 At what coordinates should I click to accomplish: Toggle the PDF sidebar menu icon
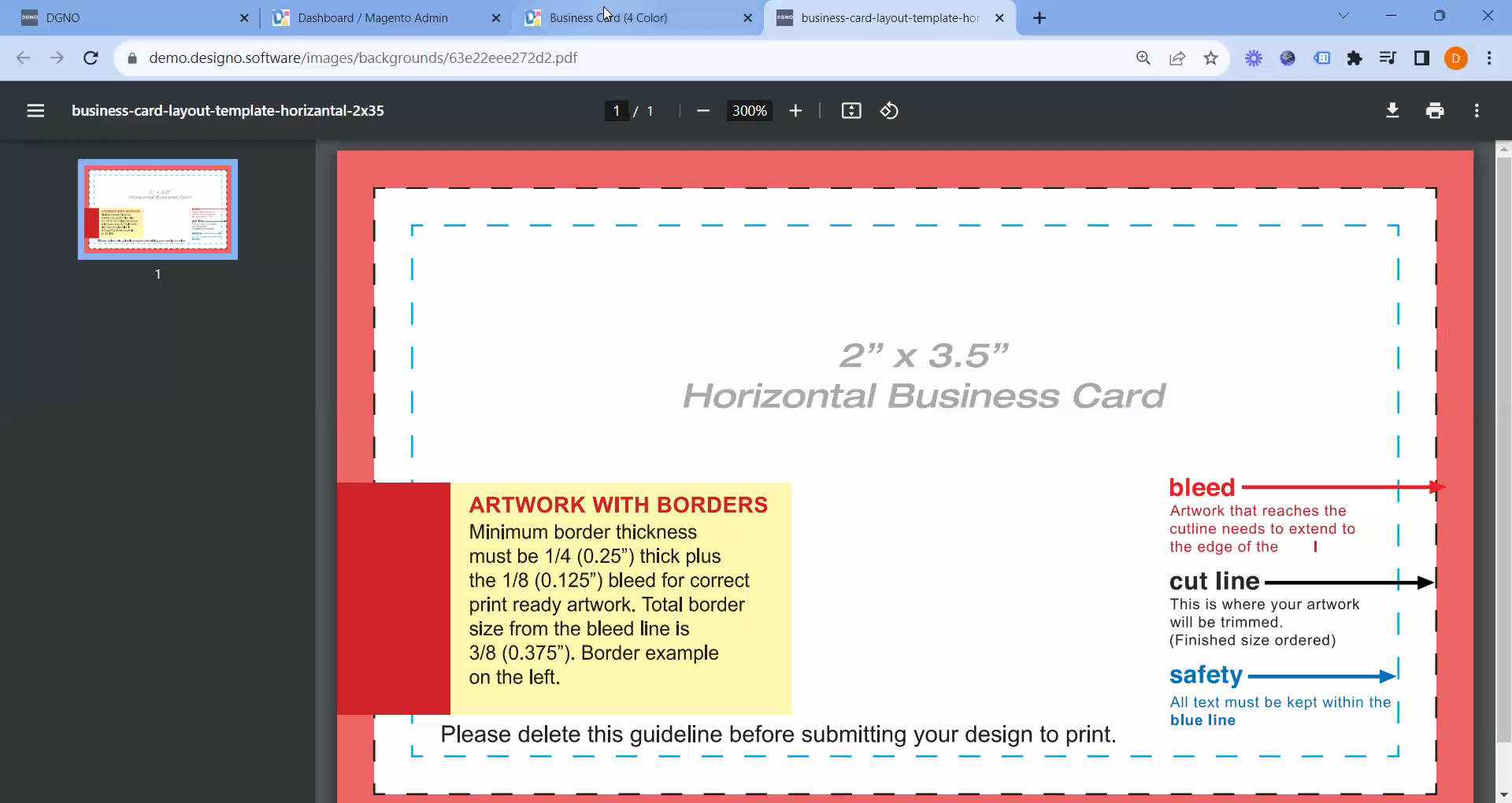35,111
